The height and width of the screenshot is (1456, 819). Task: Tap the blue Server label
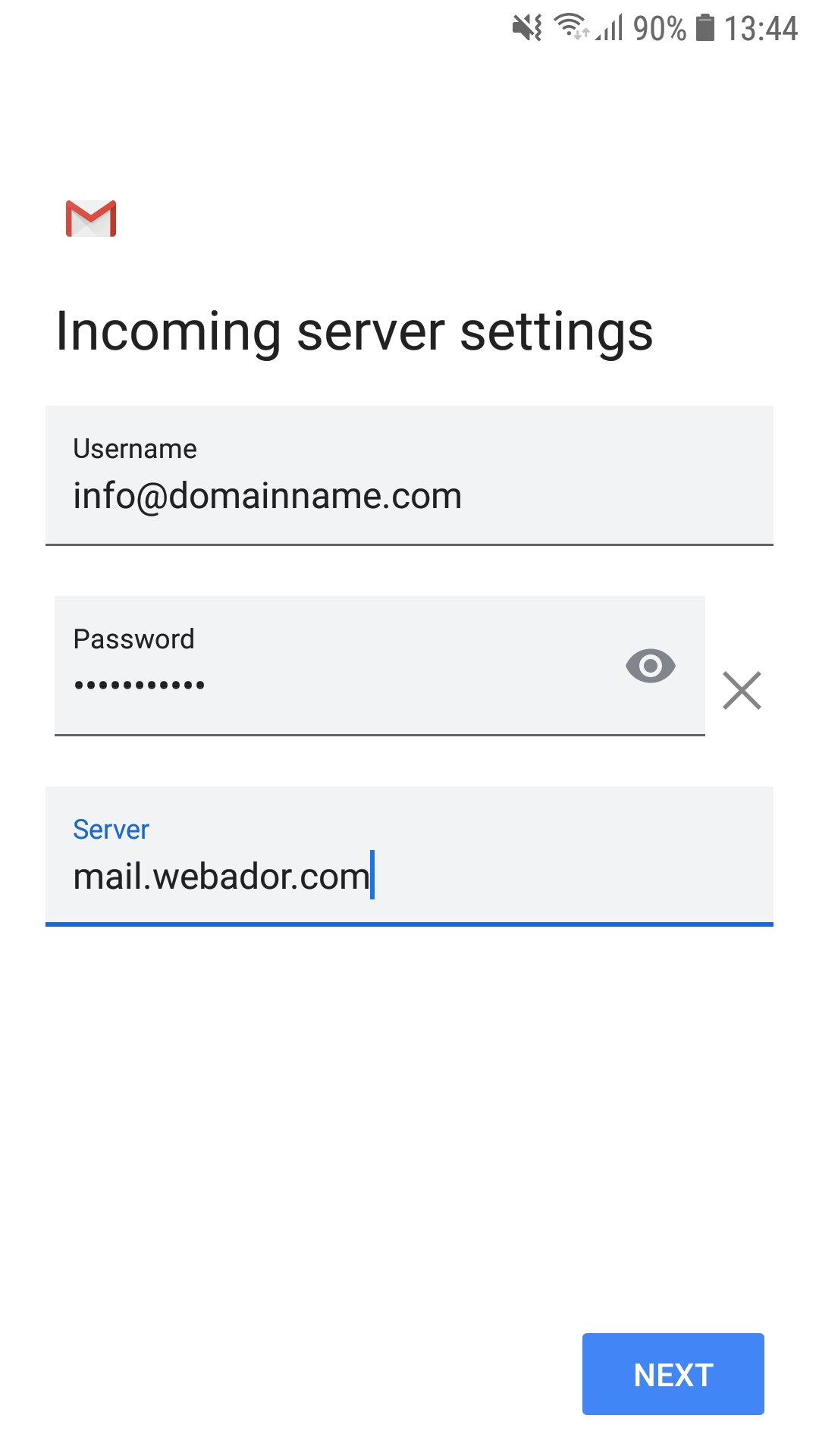point(111,830)
